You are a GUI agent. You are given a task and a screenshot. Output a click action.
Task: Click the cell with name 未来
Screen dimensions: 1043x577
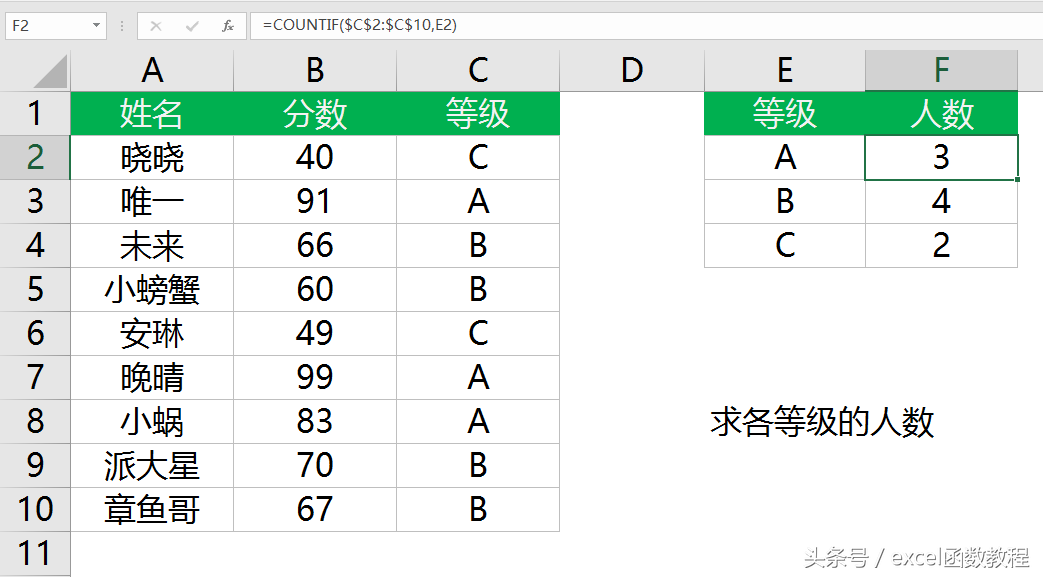(x=152, y=246)
